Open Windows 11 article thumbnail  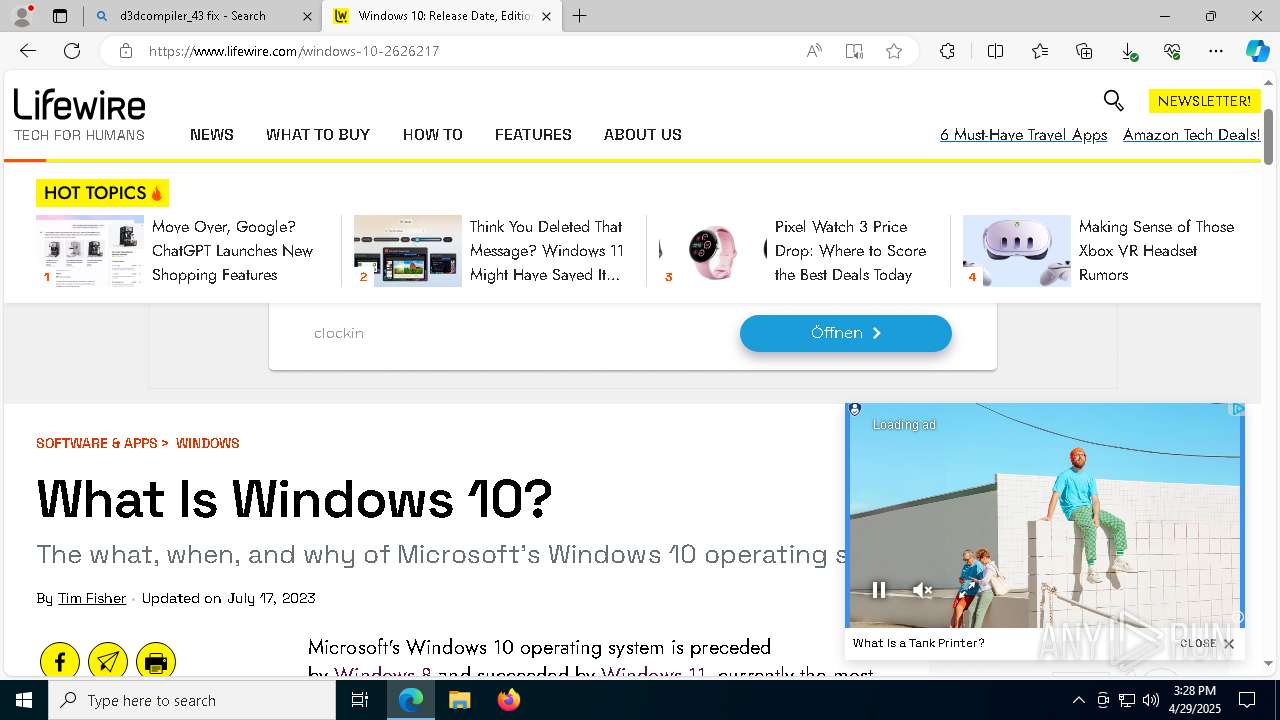408,251
